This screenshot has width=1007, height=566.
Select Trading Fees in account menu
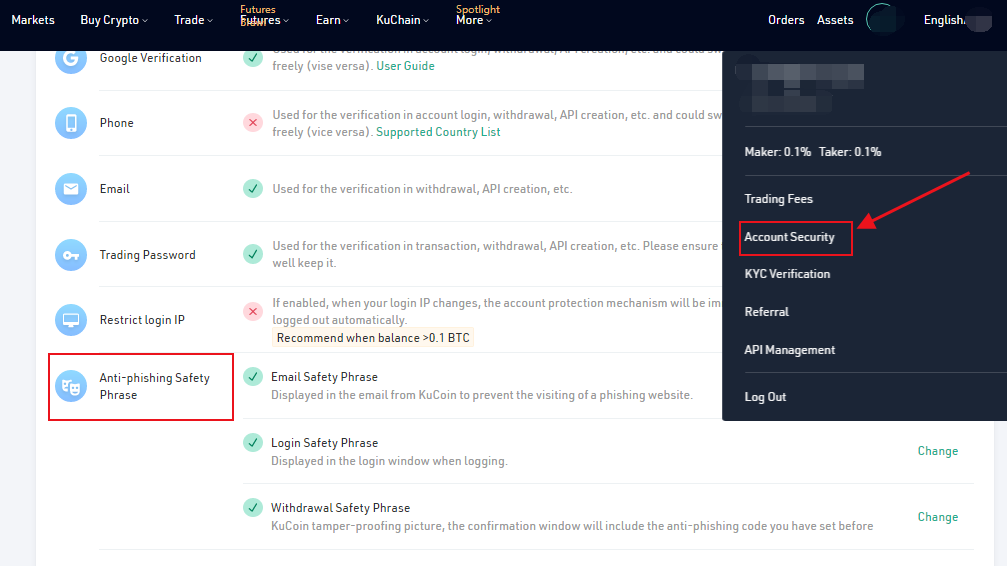(x=778, y=199)
